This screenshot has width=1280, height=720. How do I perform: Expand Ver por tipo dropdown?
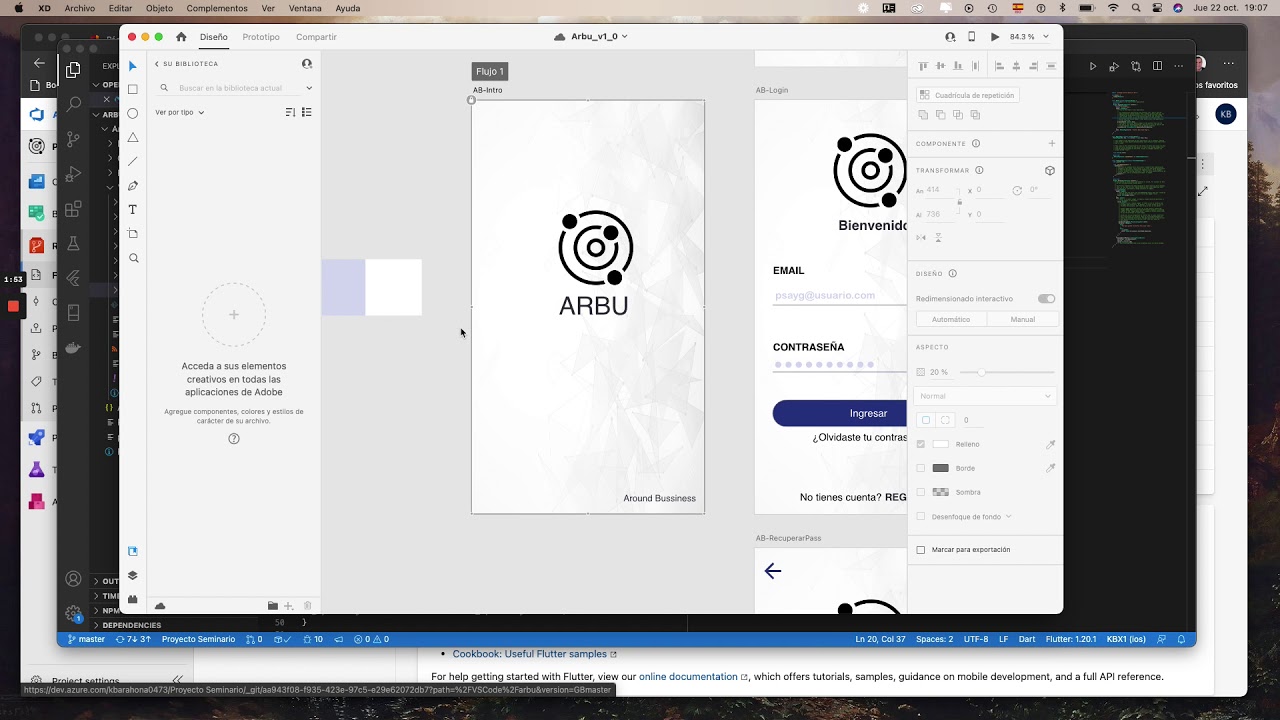click(x=180, y=112)
